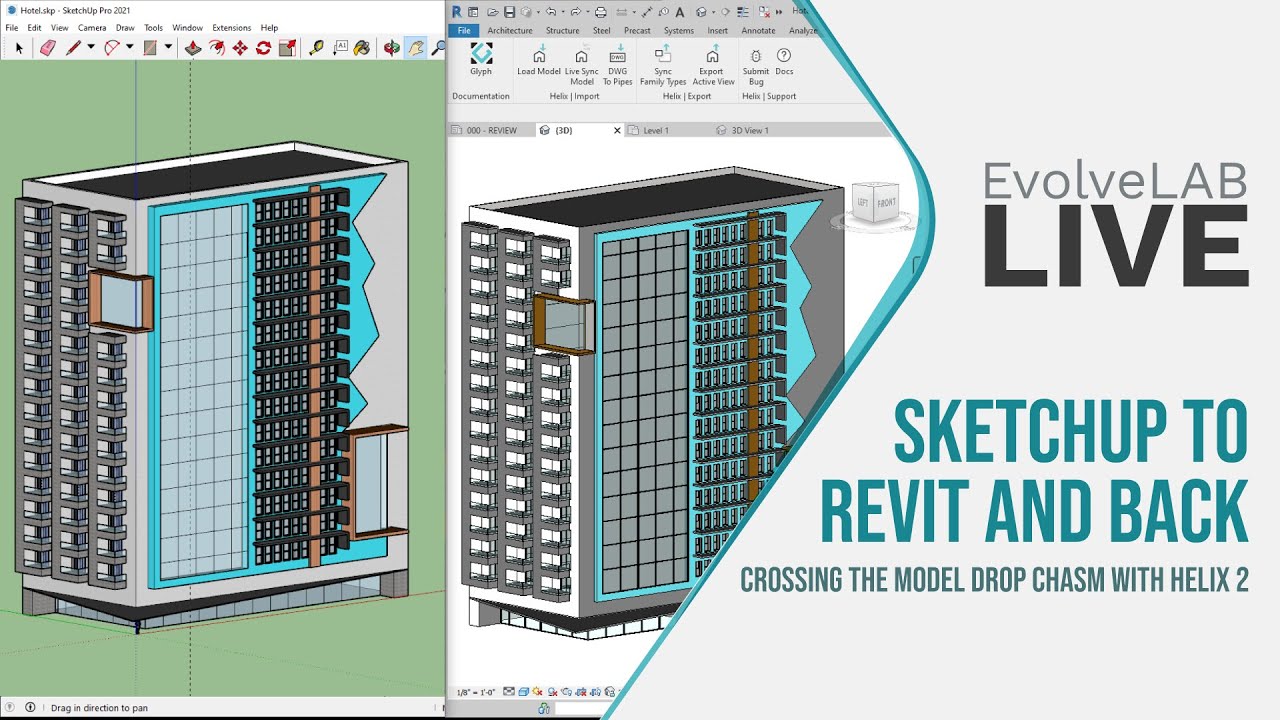Pick the Eraser tool in SketchUp
The height and width of the screenshot is (720, 1280).
coord(47,47)
